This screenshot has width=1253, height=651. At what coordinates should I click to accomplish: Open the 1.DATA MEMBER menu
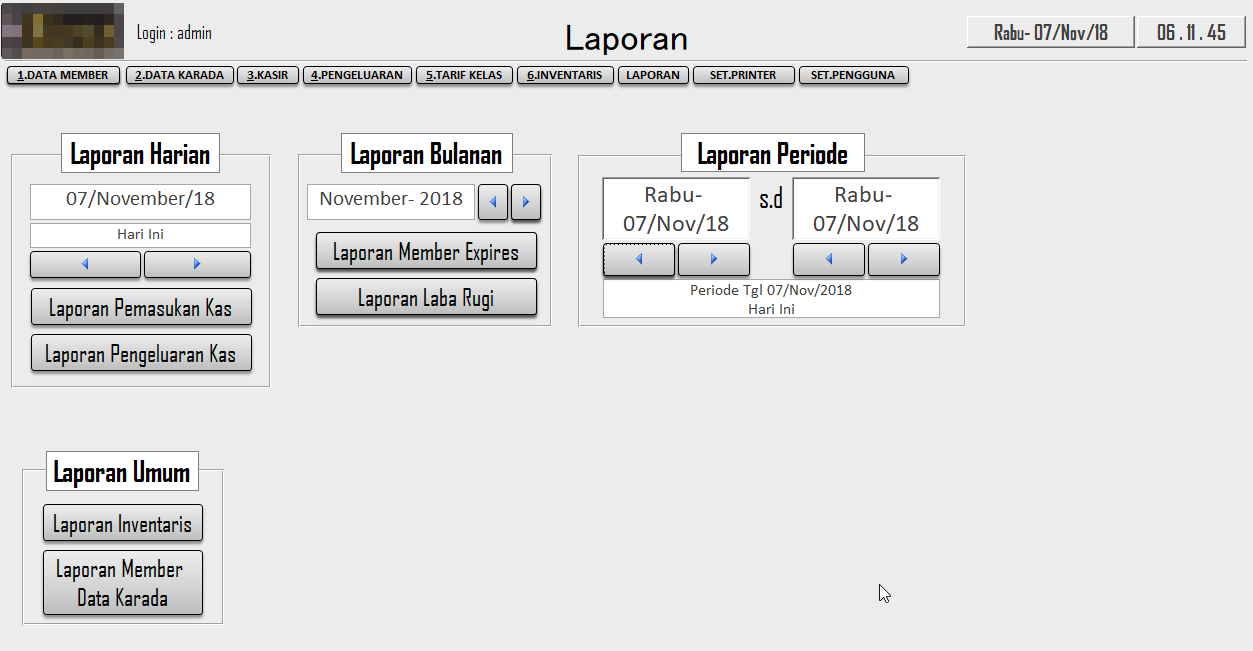point(63,75)
